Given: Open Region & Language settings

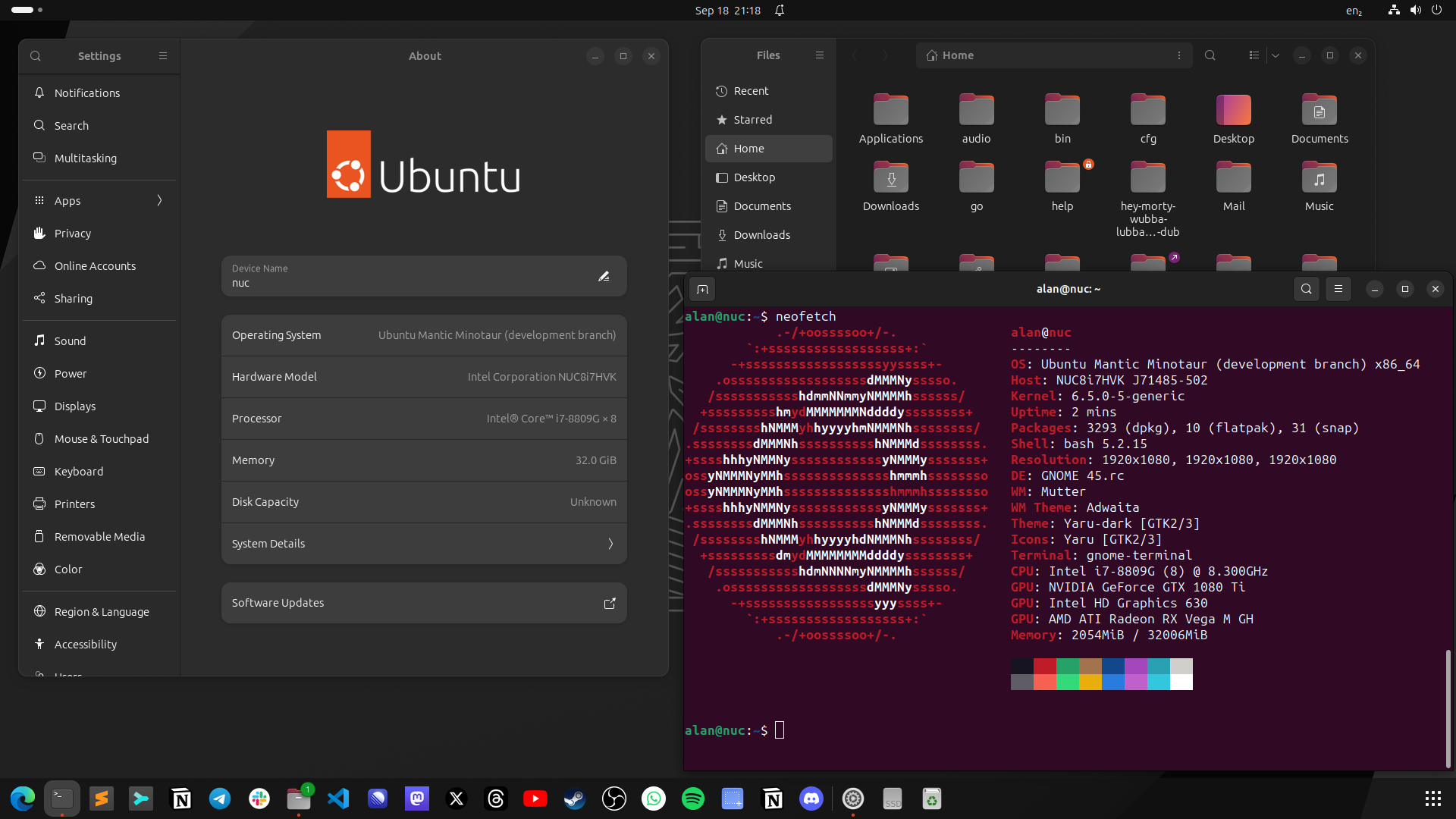Looking at the screenshot, I should [99, 612].
